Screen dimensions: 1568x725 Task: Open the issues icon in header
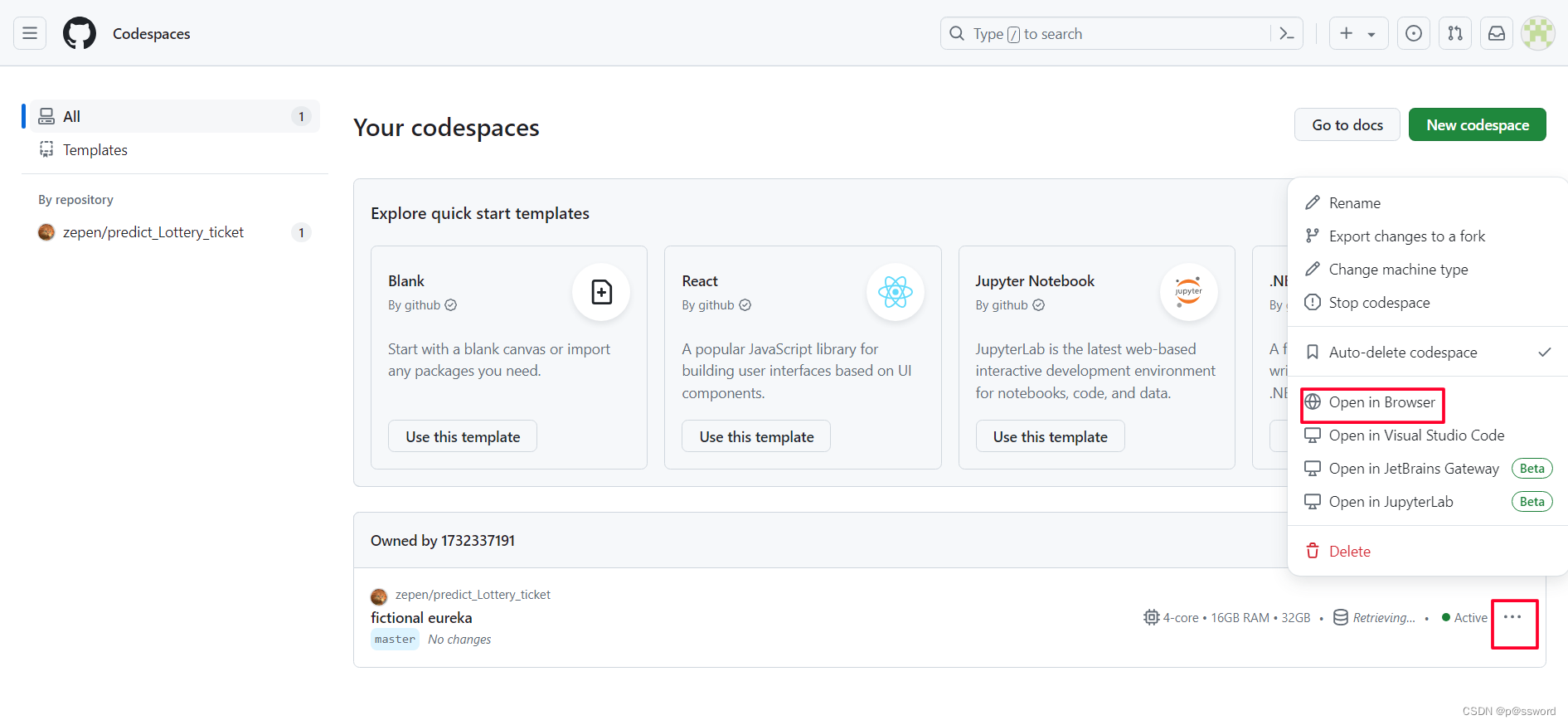click(1414, 33)
